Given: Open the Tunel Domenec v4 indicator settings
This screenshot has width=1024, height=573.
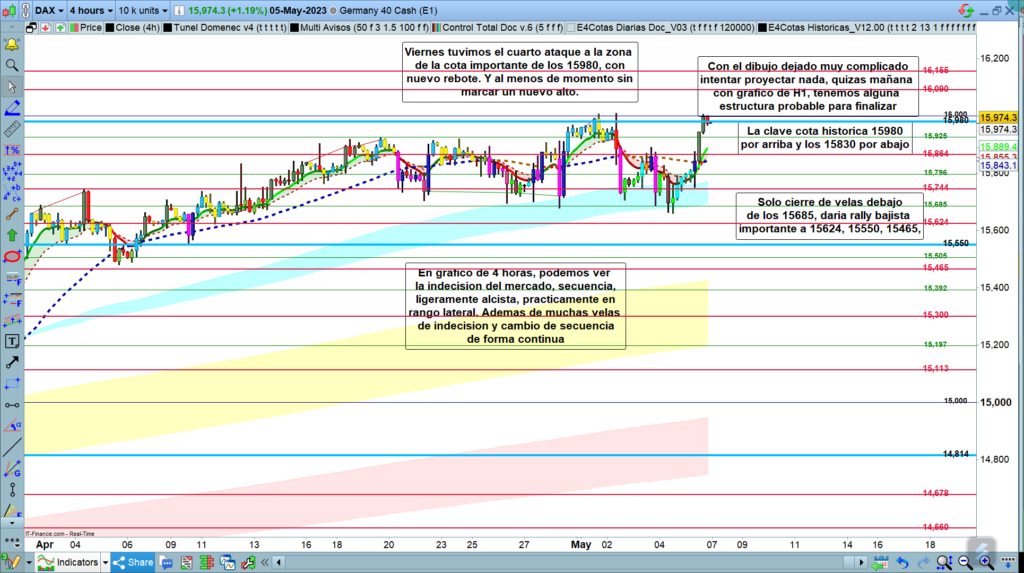Looking at the screenshot, I should pos(228,28).
